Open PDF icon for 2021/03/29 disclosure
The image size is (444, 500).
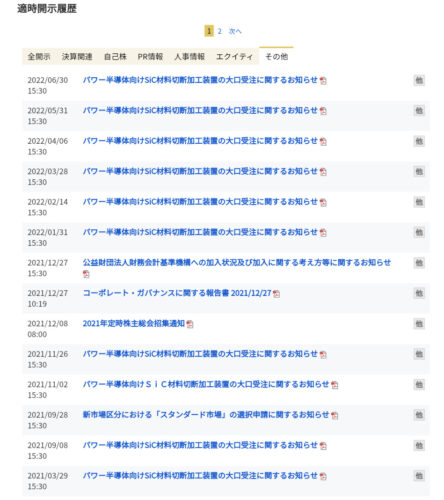323,476
